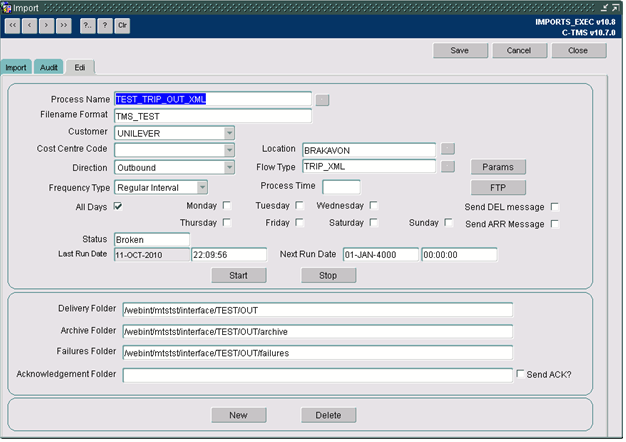Screen dimensions: 626x442
Task: Open the Params button
Action: (x=498, y=167)
